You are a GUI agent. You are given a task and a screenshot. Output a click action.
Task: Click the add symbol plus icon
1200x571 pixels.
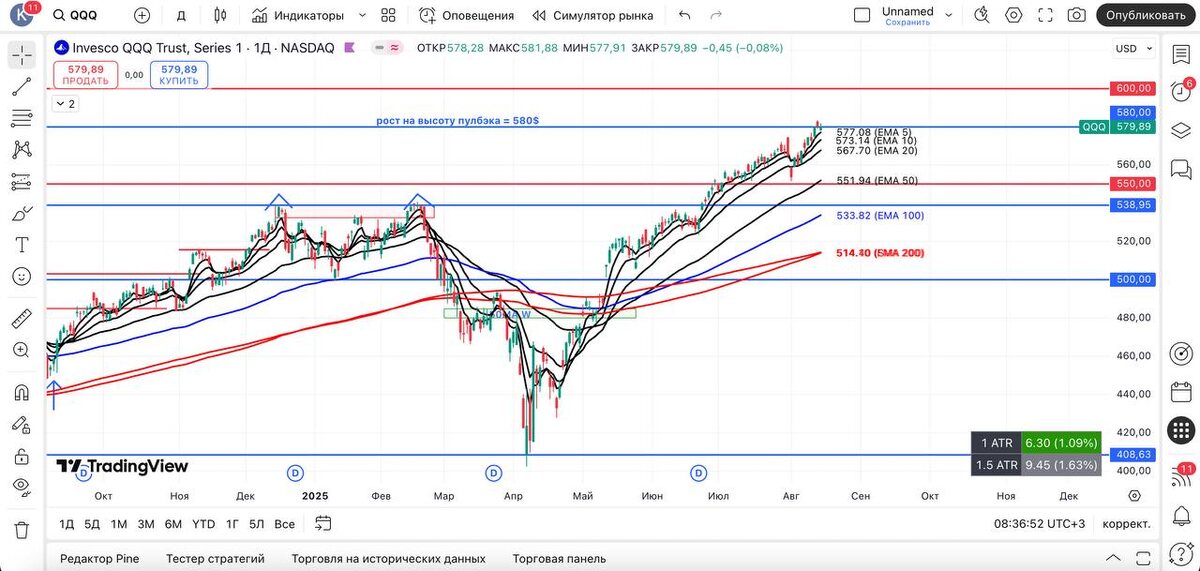click(142, 15)
